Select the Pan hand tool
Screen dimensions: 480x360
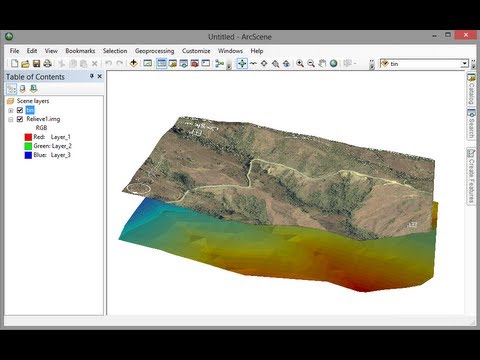pos(322,63)
